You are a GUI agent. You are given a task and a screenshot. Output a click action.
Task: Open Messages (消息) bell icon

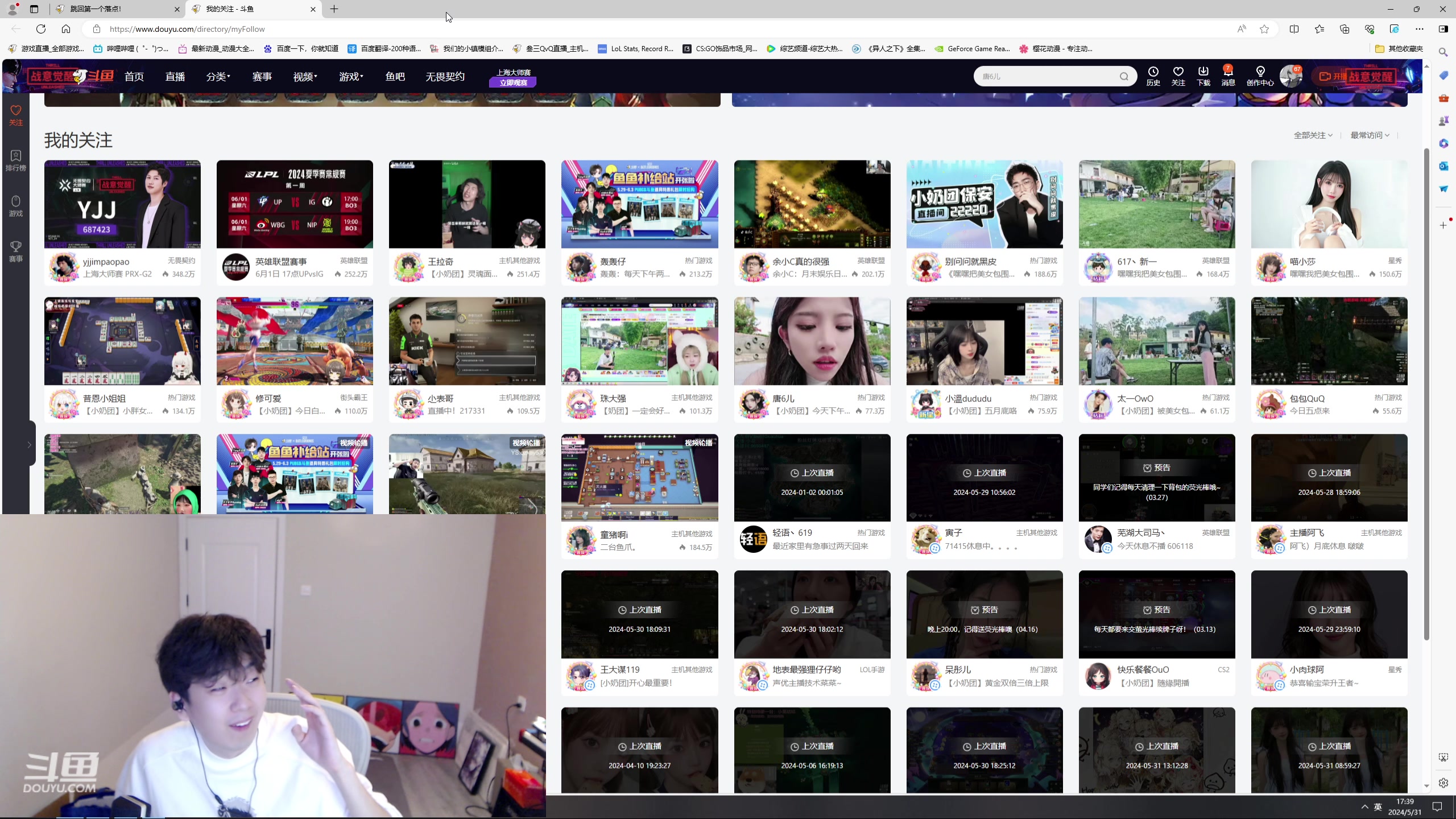coord(1228,72)
